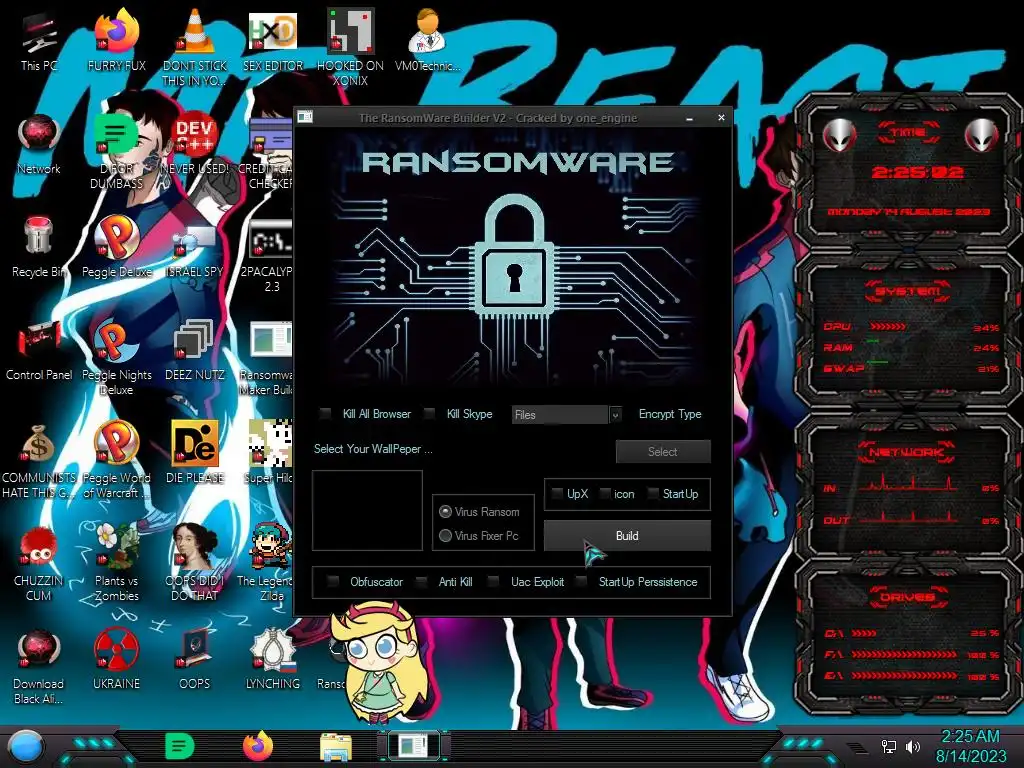Toggle the StartUp checkbox next to icon
1024x768 pixels.
pos(652,494)
